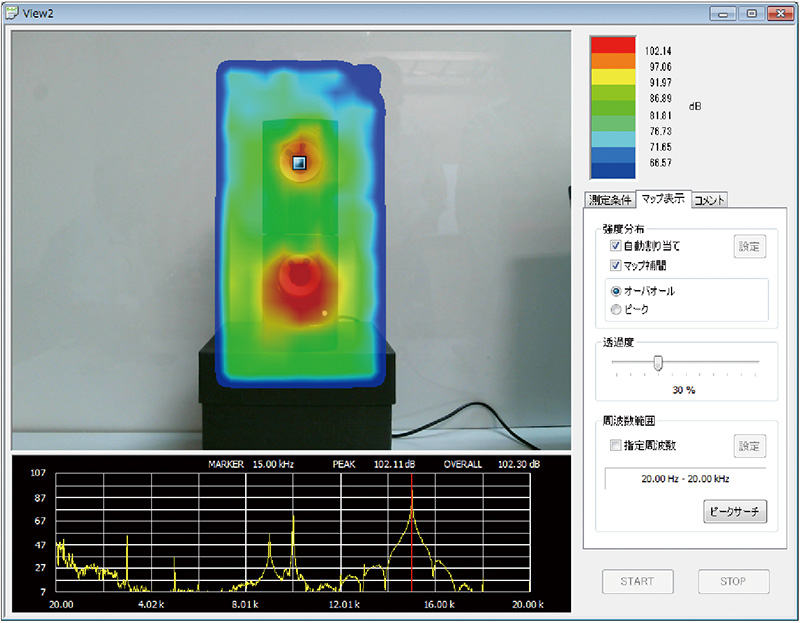Open the マップ表示 tab
This screenshot has width=800, height=623.
662,199
